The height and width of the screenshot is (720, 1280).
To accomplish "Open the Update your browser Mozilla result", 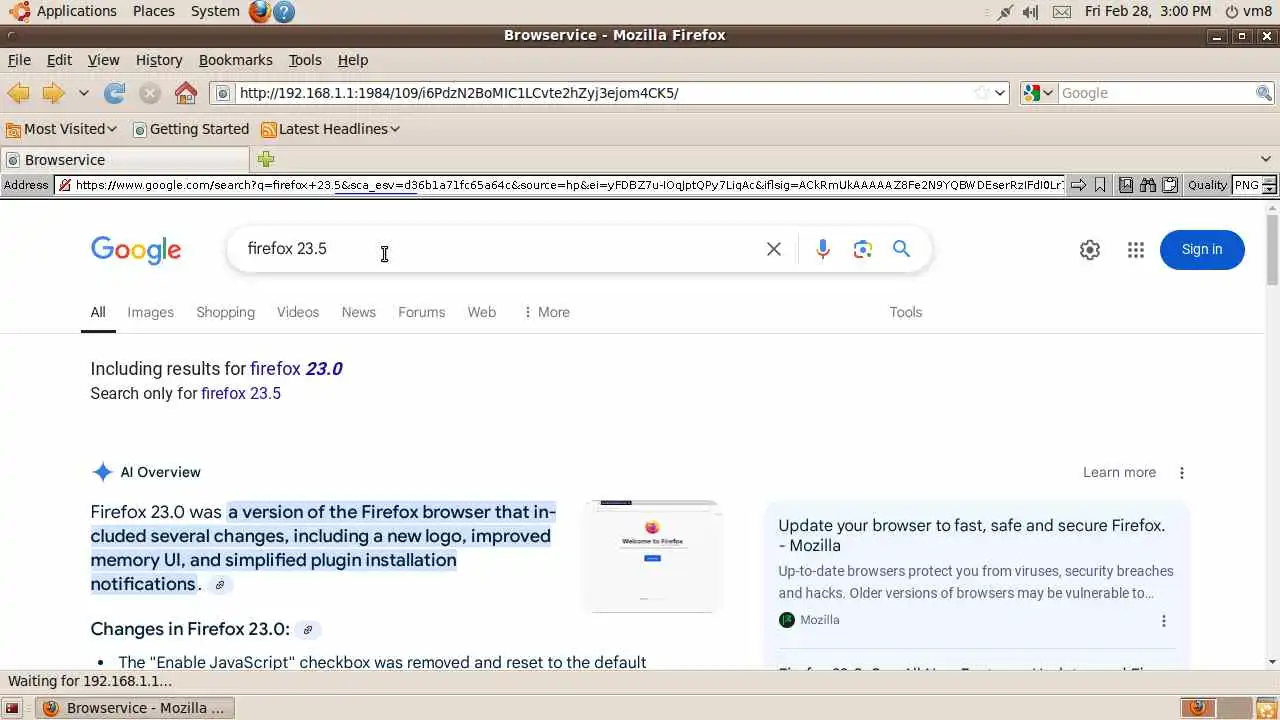I will [972, 535].
